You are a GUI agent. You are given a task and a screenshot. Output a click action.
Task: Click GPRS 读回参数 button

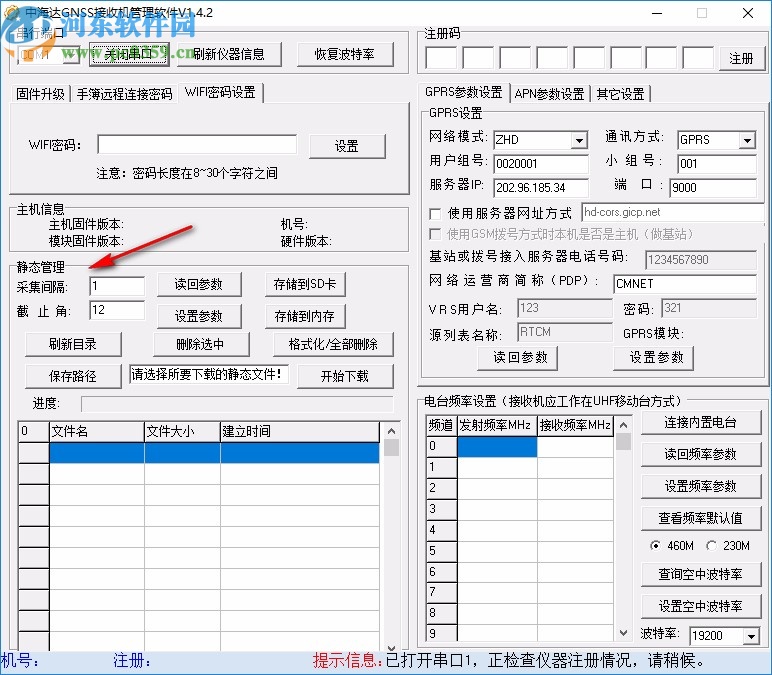[517, 357]
